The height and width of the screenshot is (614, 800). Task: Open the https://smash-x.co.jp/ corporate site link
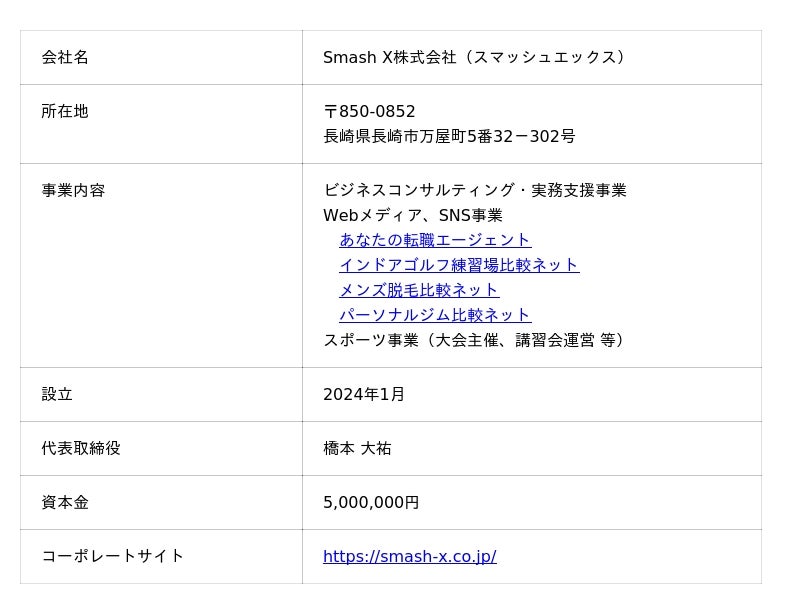(x=409, y=556)
